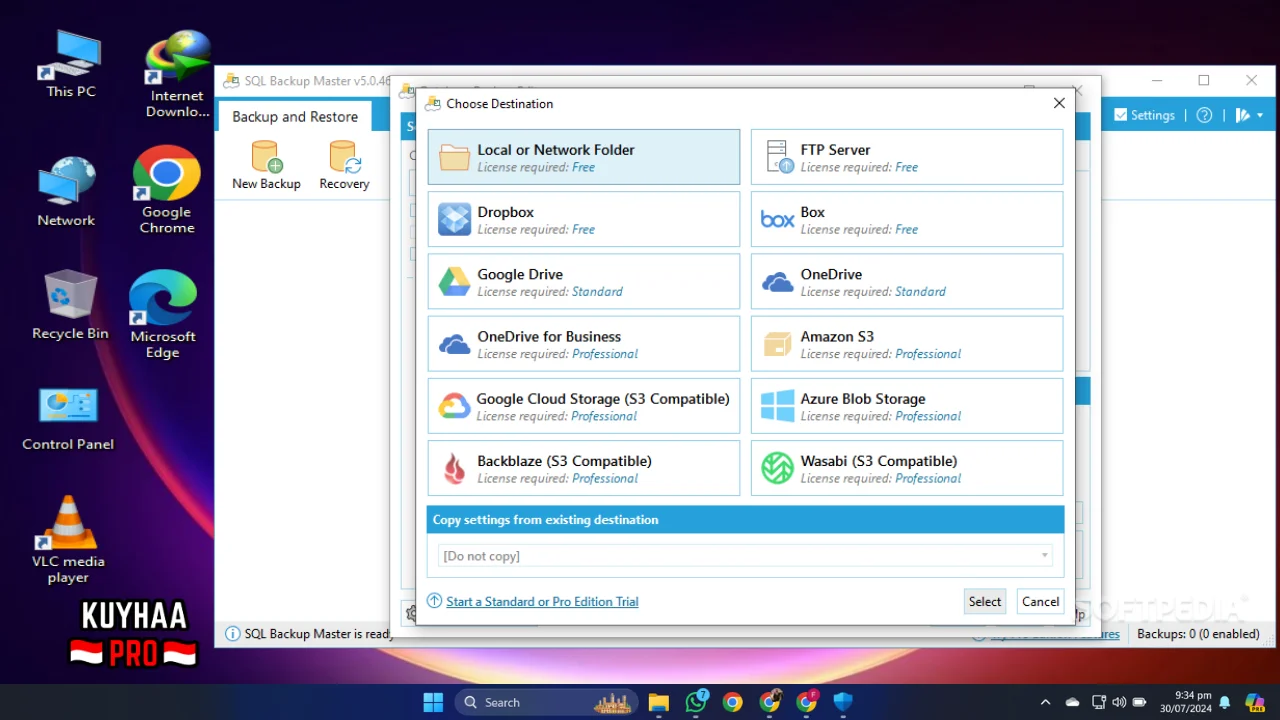Pick the Azure Blob Storage icon
Screen dimensions: 1280x720
778,406
